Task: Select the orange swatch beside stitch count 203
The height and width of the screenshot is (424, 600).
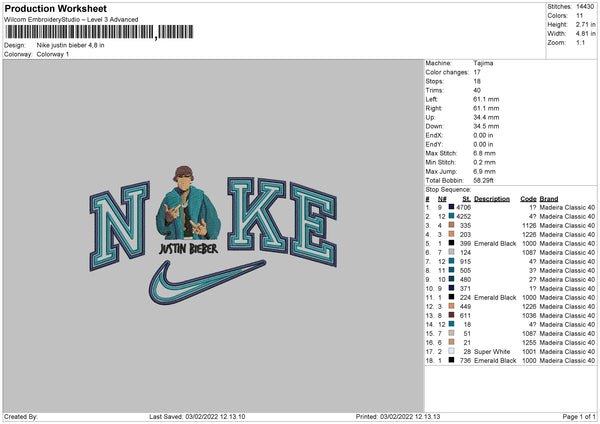Action: click(x=451, y=234)
